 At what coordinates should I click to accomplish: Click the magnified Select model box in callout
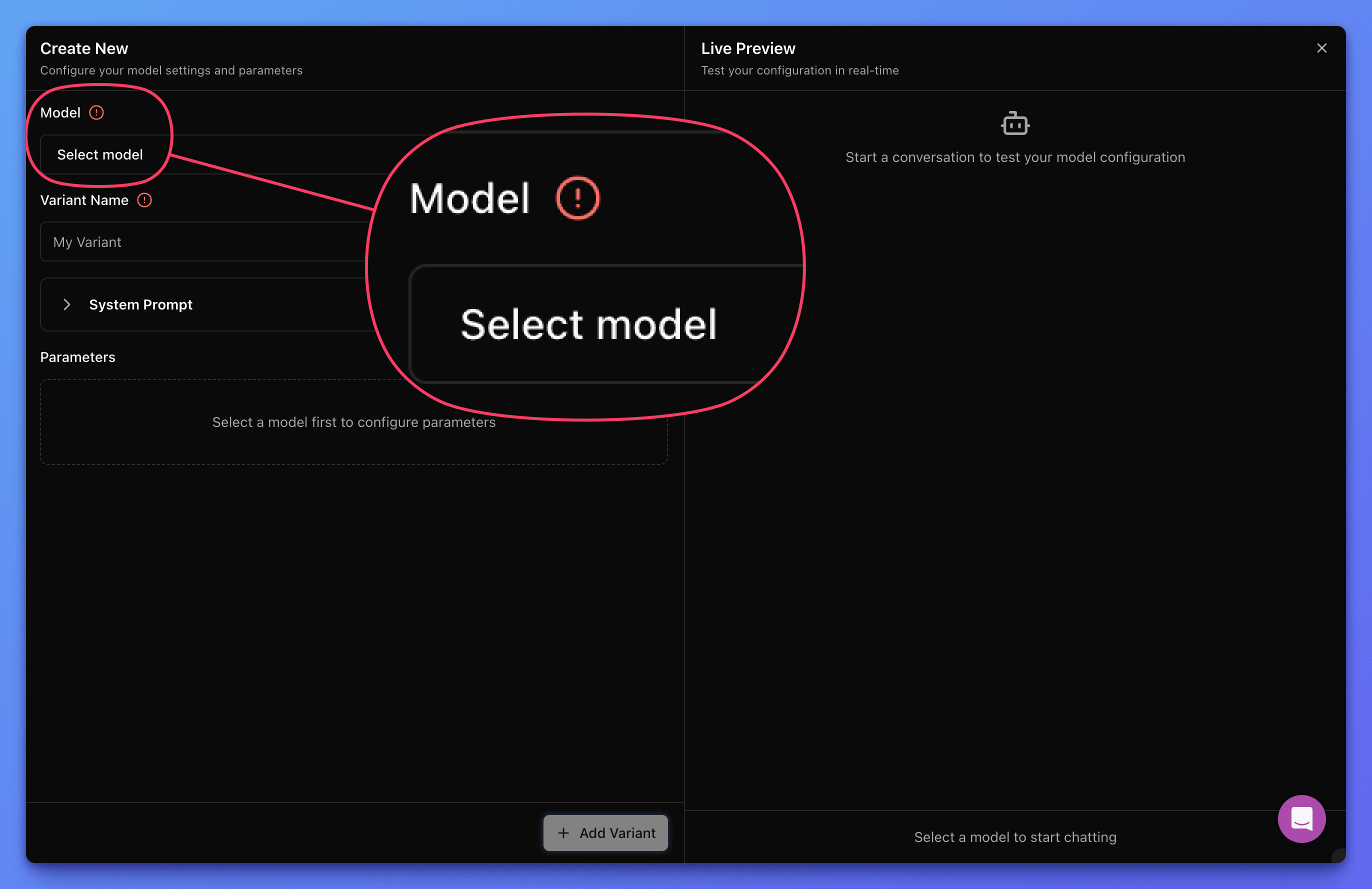tap(588, 324)
